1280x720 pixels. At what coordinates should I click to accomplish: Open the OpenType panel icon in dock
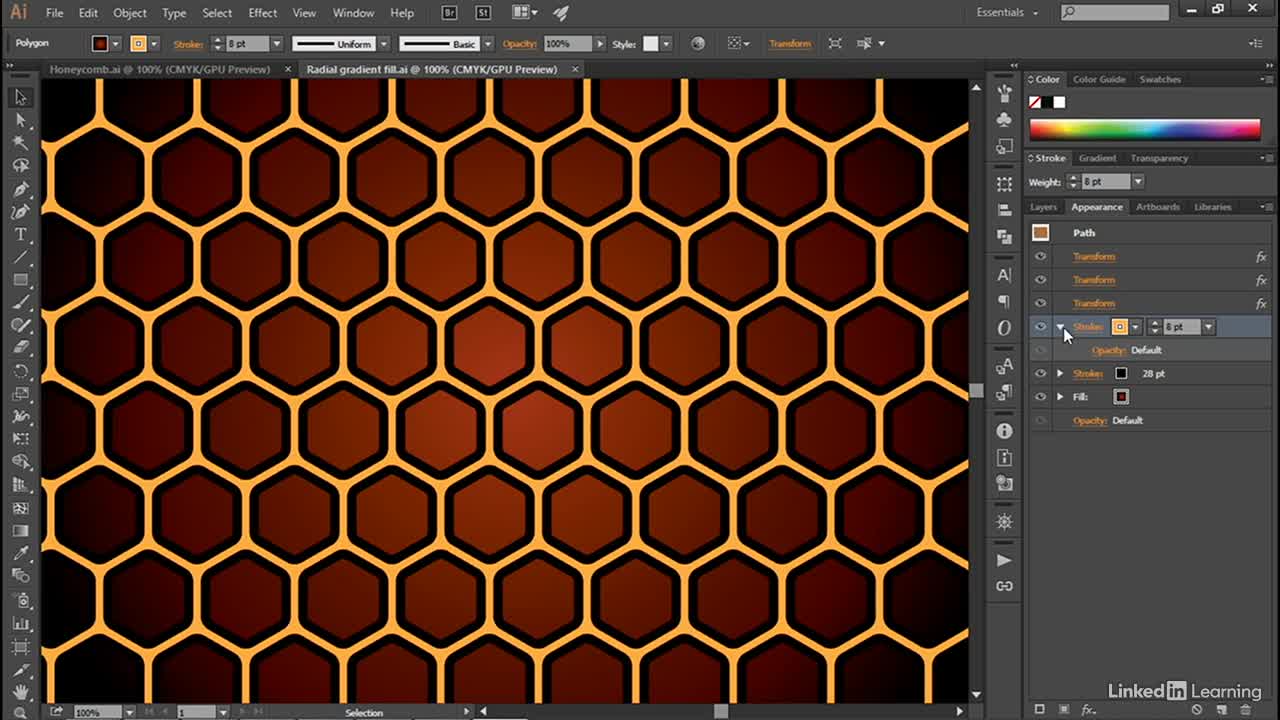1004,327
